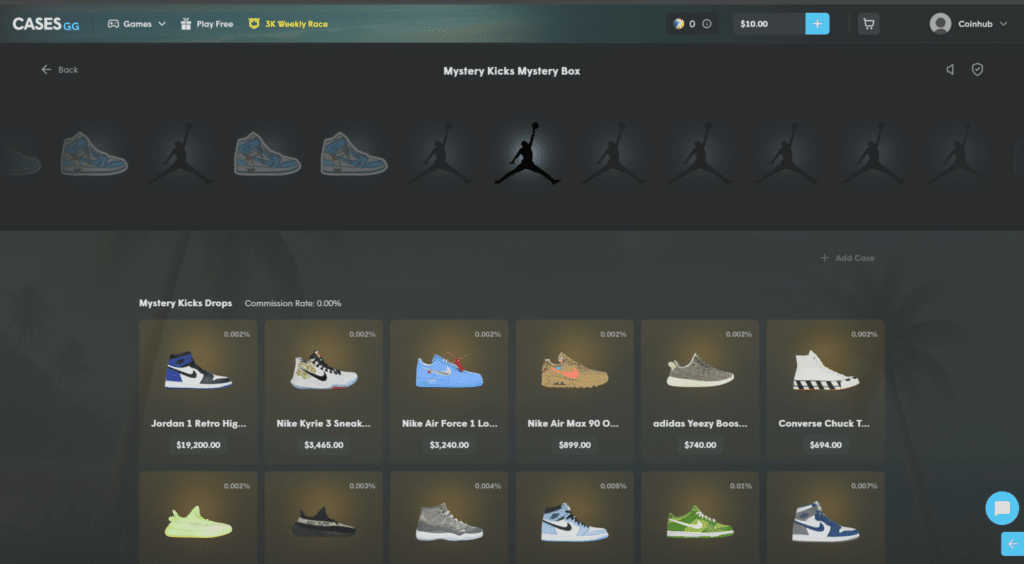This screenshot has width=1024, height=564.
Task: Click the Coinhub profile avatar
Action: [x=940, y=24]
